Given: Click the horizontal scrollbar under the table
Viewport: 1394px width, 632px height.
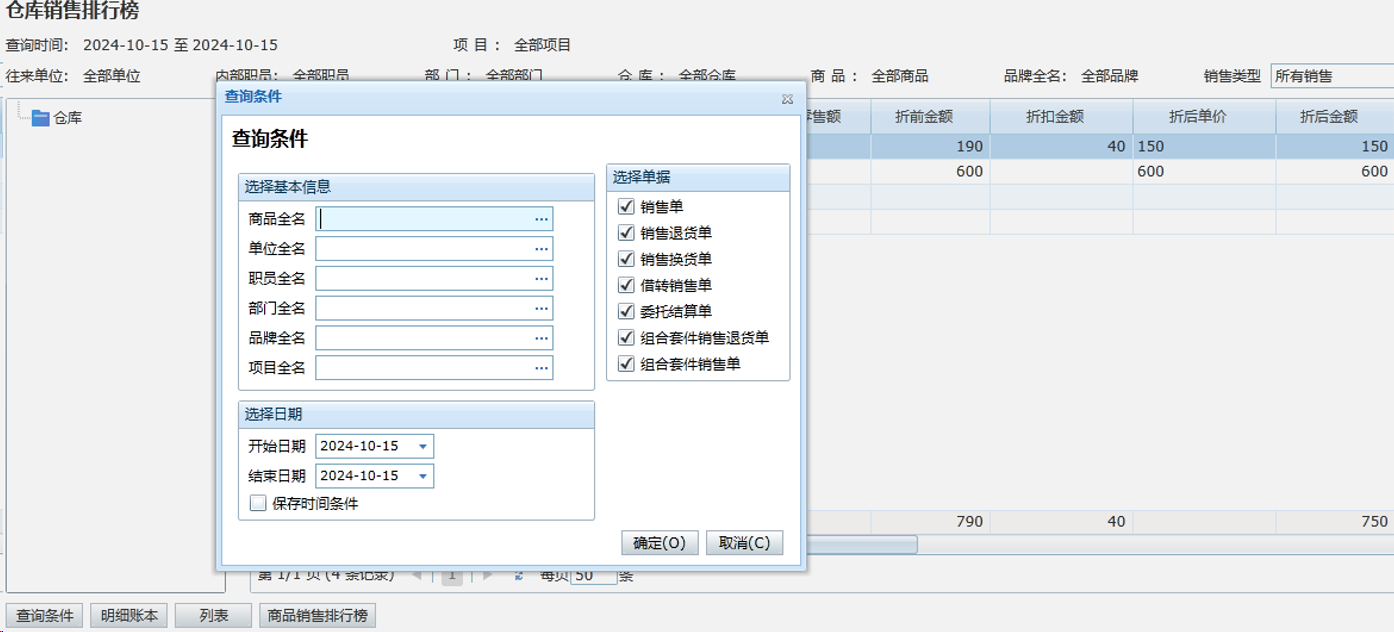Looking at the screenshot, I should tap(860, 545).
